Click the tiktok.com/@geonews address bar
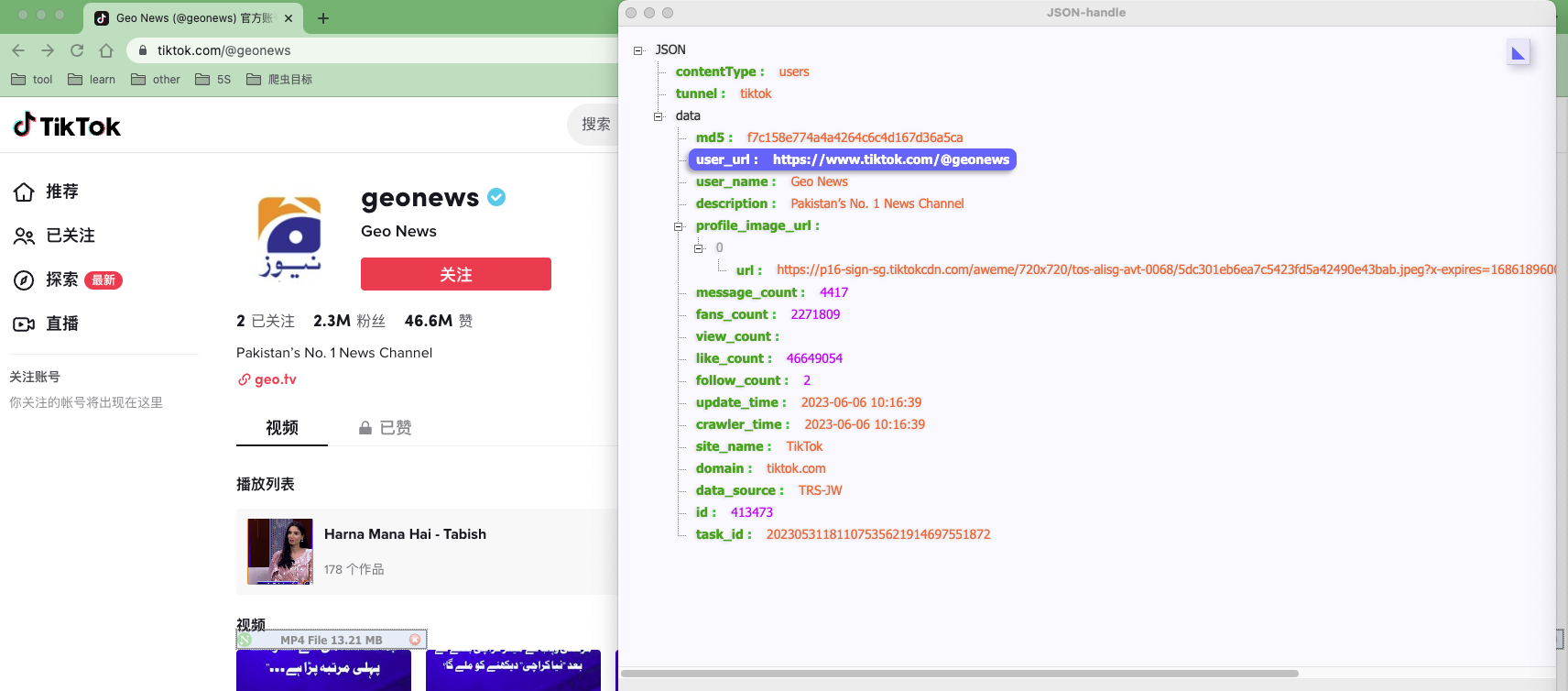The height and width of the screenshot is (691, 1568). coord(224,50)
